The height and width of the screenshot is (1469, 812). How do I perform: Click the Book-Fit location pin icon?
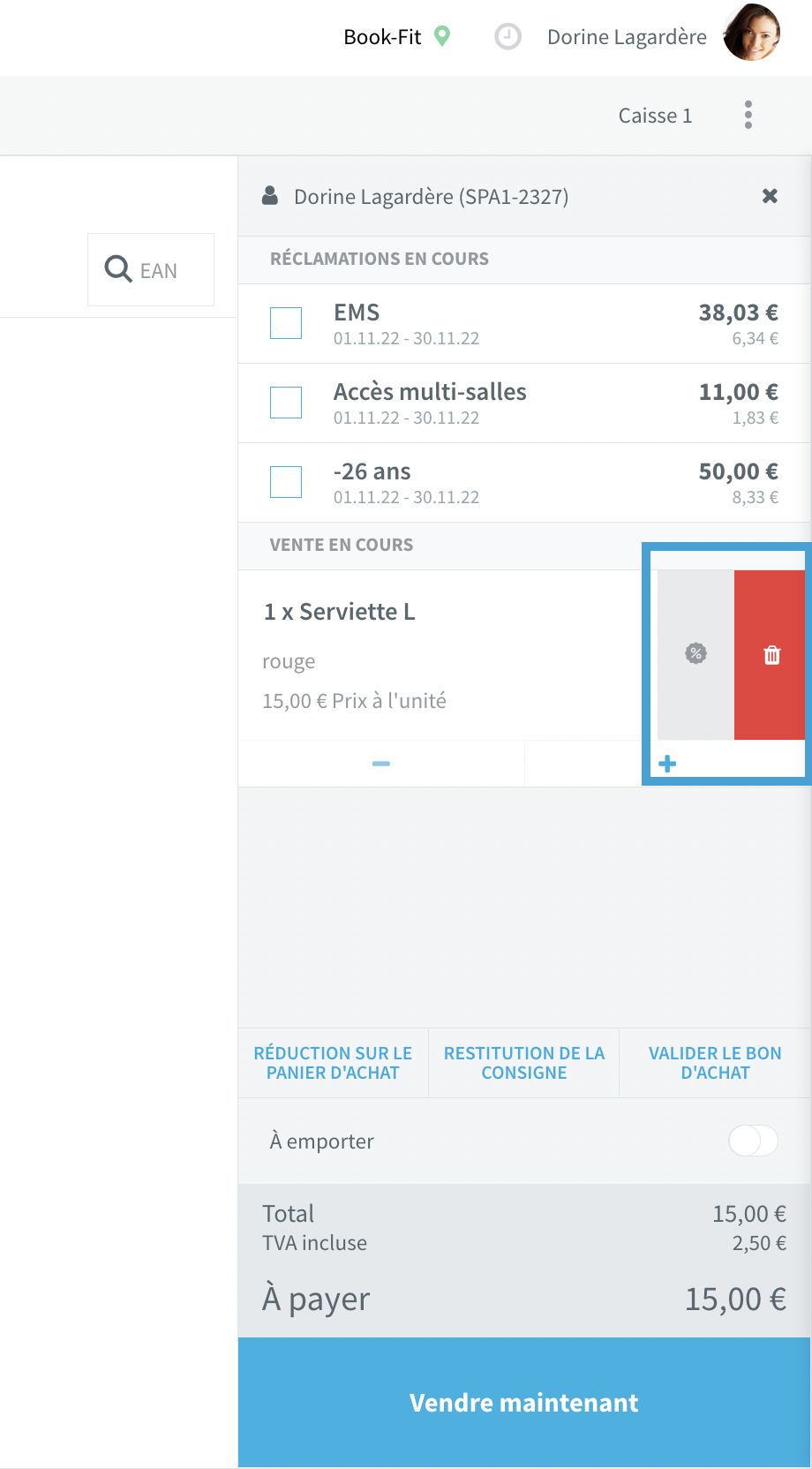[x=443, y=36]
